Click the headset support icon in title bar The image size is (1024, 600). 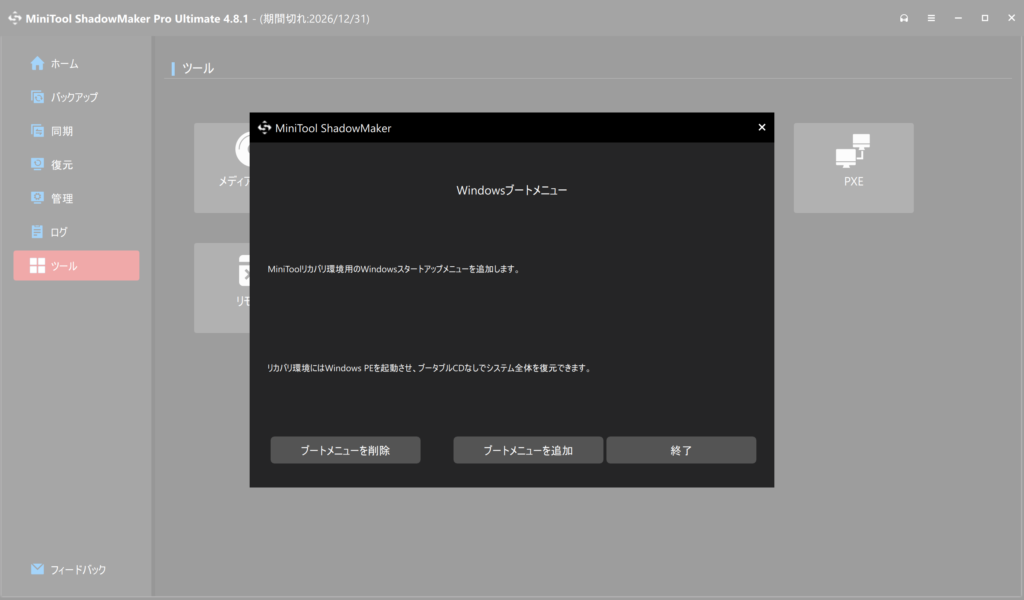pyautogui.click(x=904, y=18)
